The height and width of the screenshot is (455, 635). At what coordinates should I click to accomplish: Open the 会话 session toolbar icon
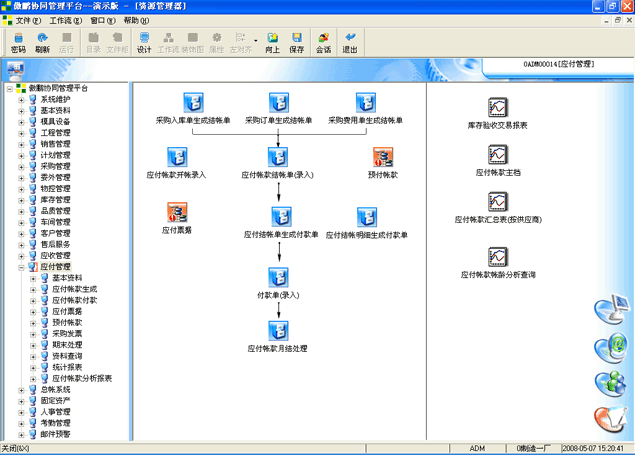coord(323,42)
